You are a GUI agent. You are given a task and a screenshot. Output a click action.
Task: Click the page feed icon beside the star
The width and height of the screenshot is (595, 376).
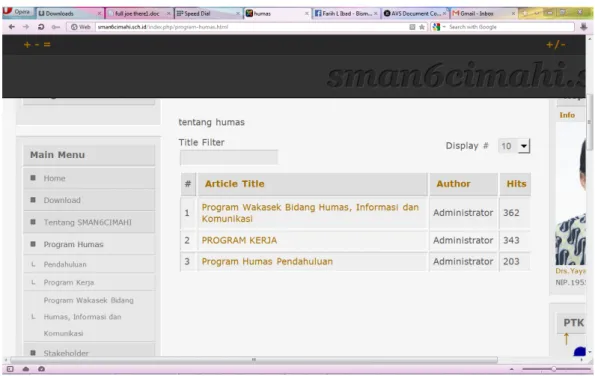coord(412,27)
